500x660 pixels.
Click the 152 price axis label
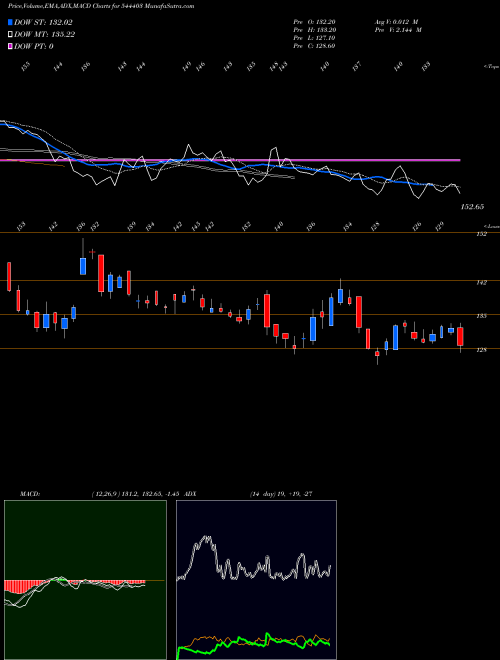click(481, 234)
